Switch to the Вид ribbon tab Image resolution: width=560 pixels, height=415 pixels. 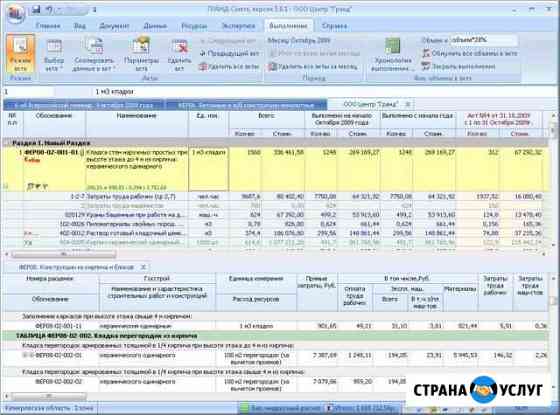pyautogui.click(x=79, y=26)
